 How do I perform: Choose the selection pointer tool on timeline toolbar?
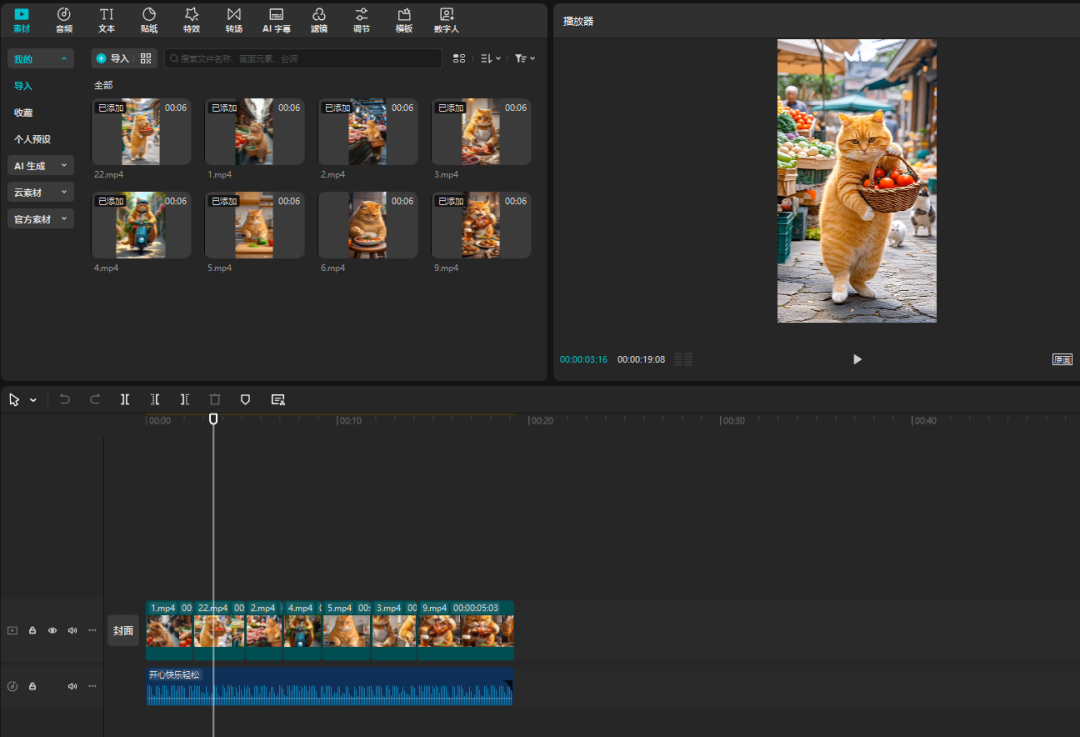14,399
